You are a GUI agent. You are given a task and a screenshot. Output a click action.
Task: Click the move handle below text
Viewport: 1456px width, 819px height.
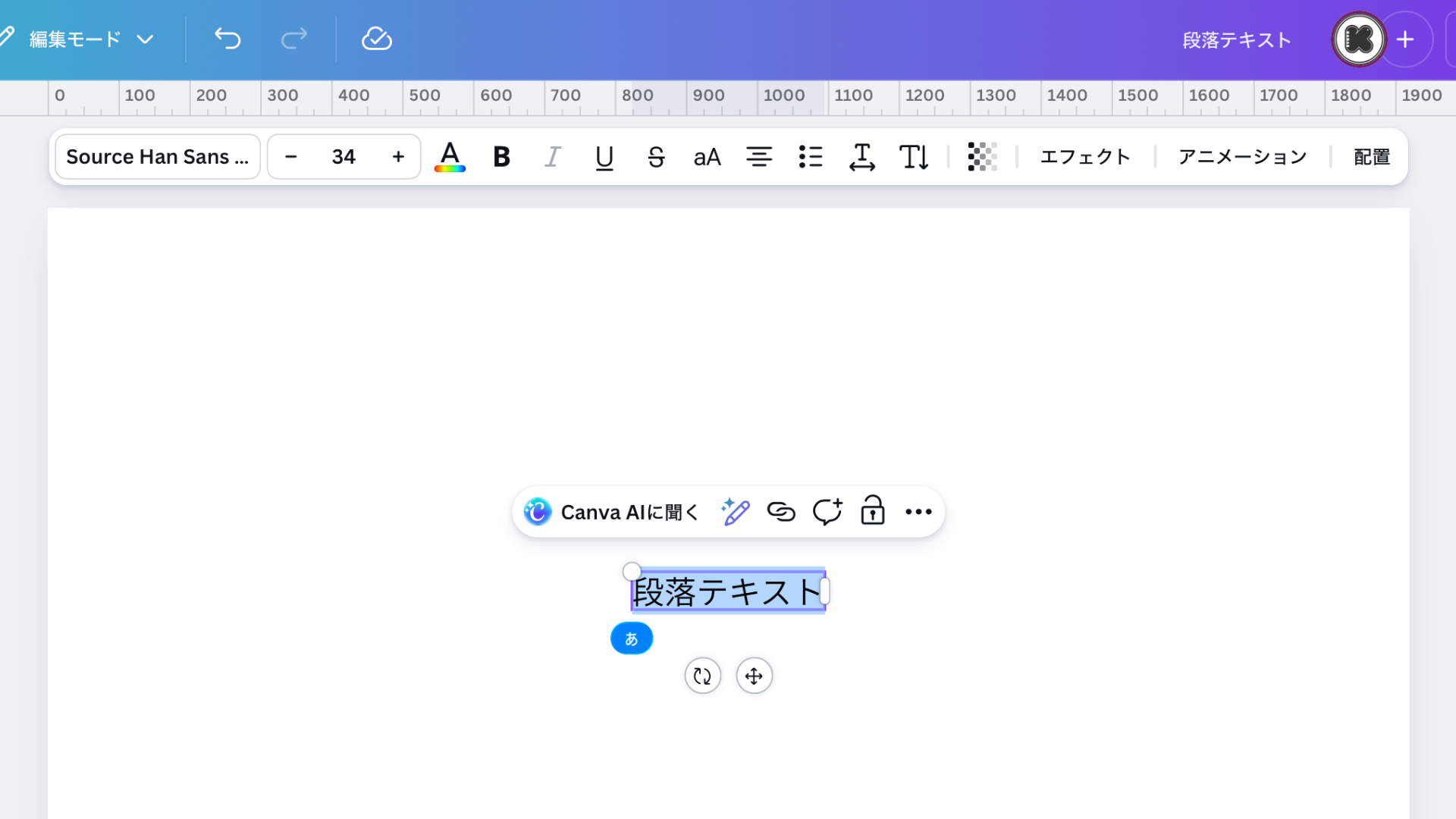point(755,676)
